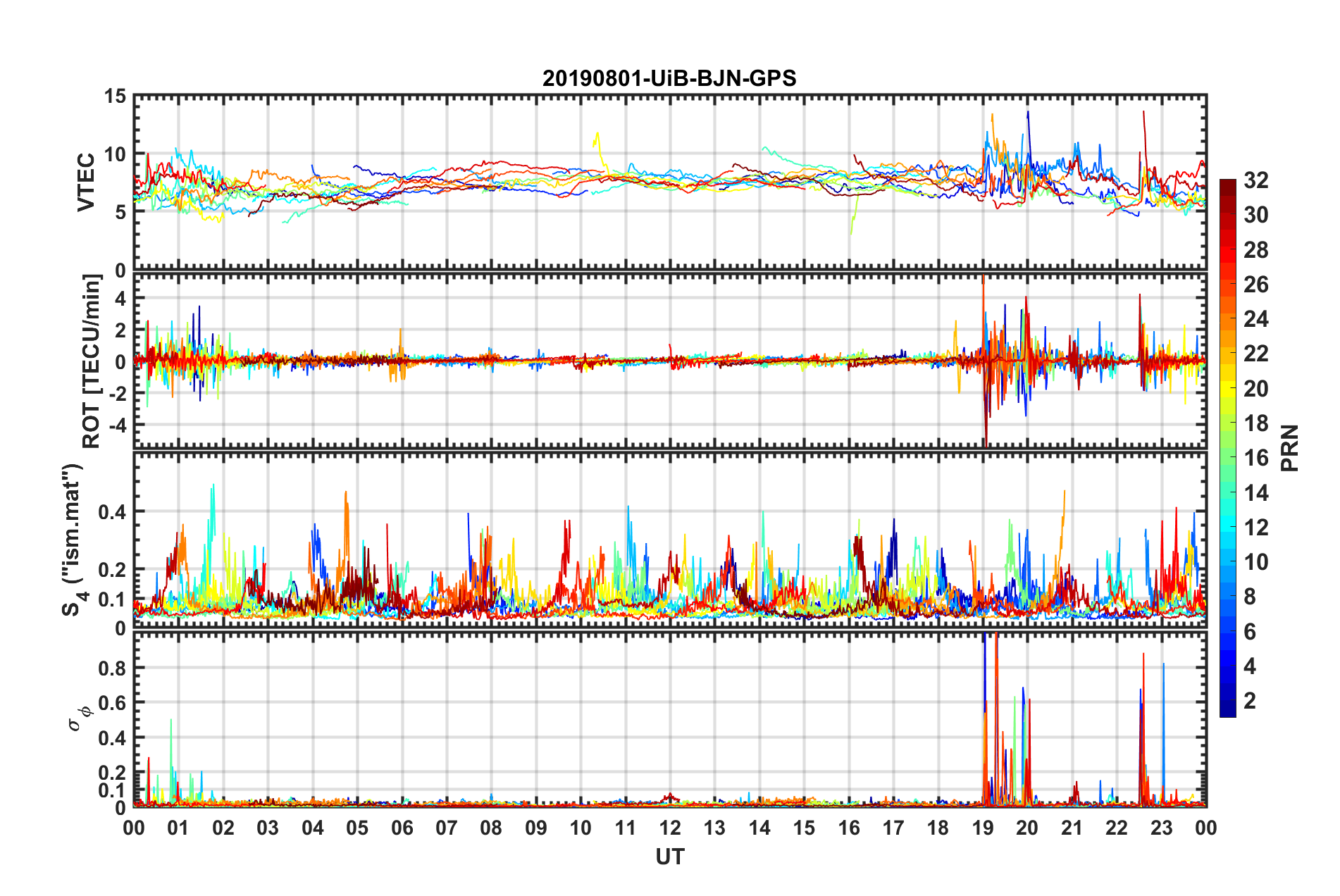Click the sigma-phi y-axis label
This screenshot has height=896, width=1340.
click(x=80, y=718)
